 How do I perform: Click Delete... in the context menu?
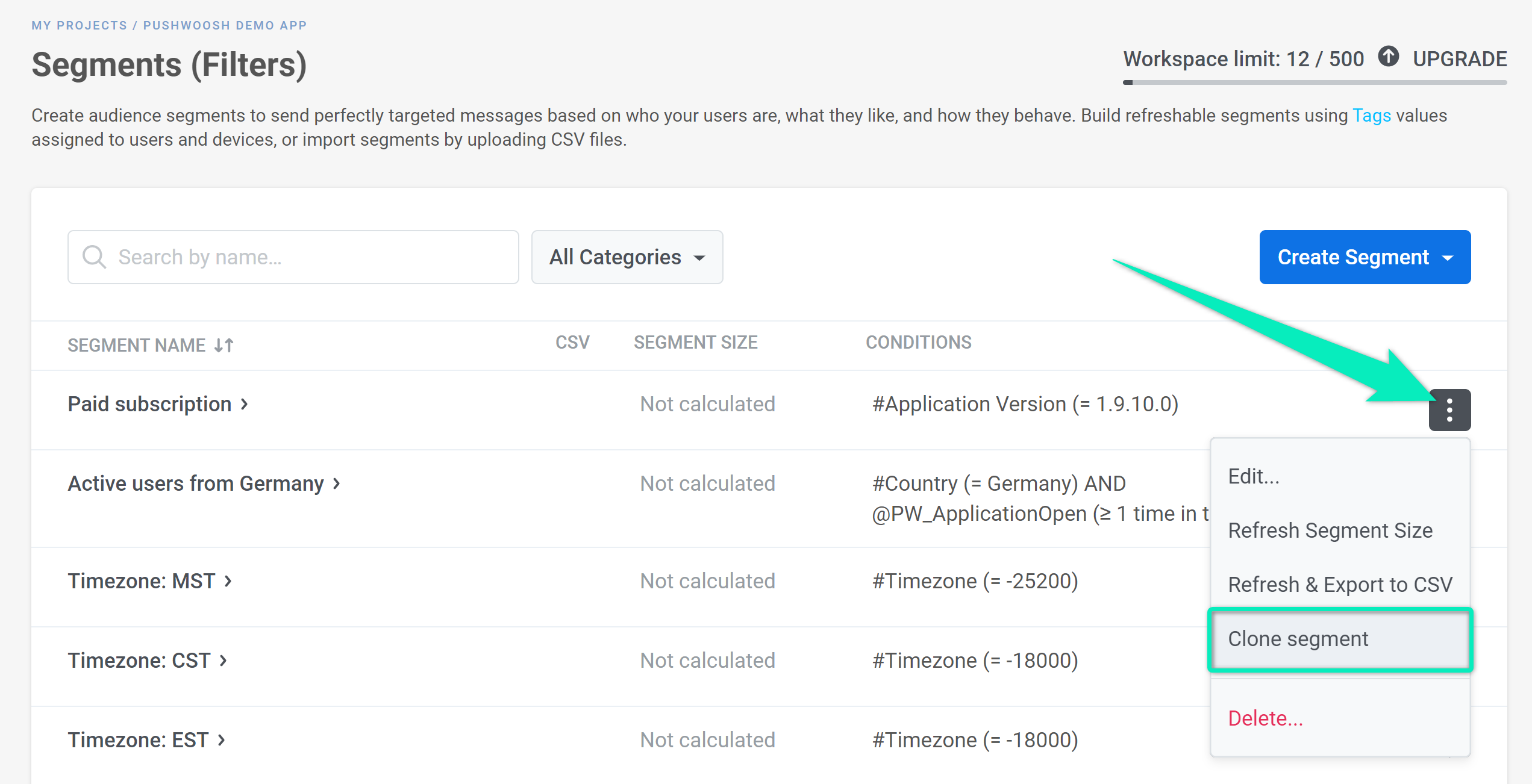(x=1265, y=718)
